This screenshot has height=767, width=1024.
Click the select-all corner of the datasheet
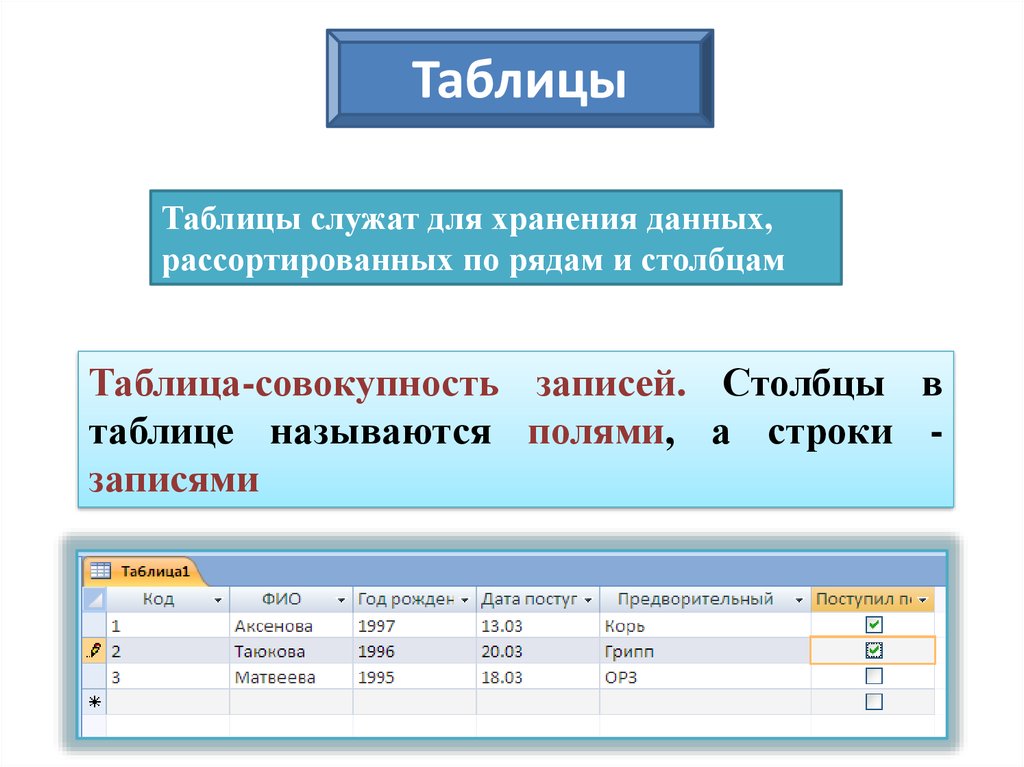pyautogui.click(x=94, y=599)
